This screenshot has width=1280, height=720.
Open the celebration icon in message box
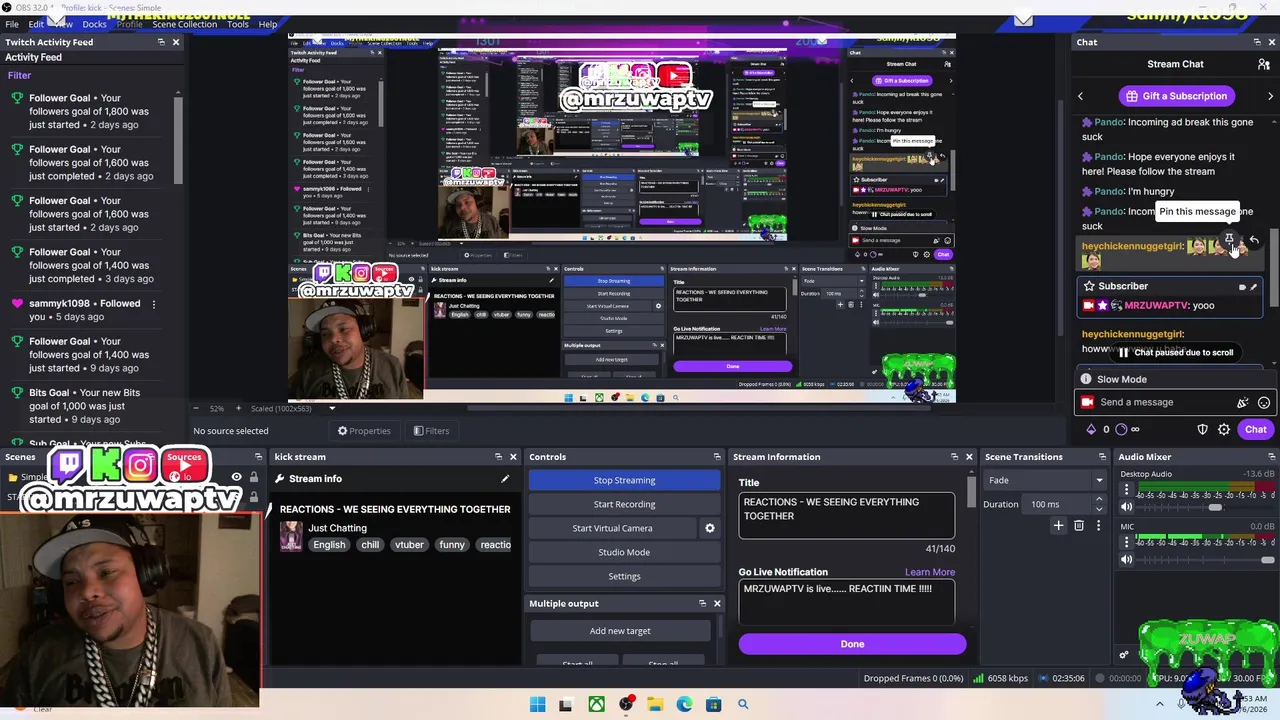click(x=1243, y=402)
